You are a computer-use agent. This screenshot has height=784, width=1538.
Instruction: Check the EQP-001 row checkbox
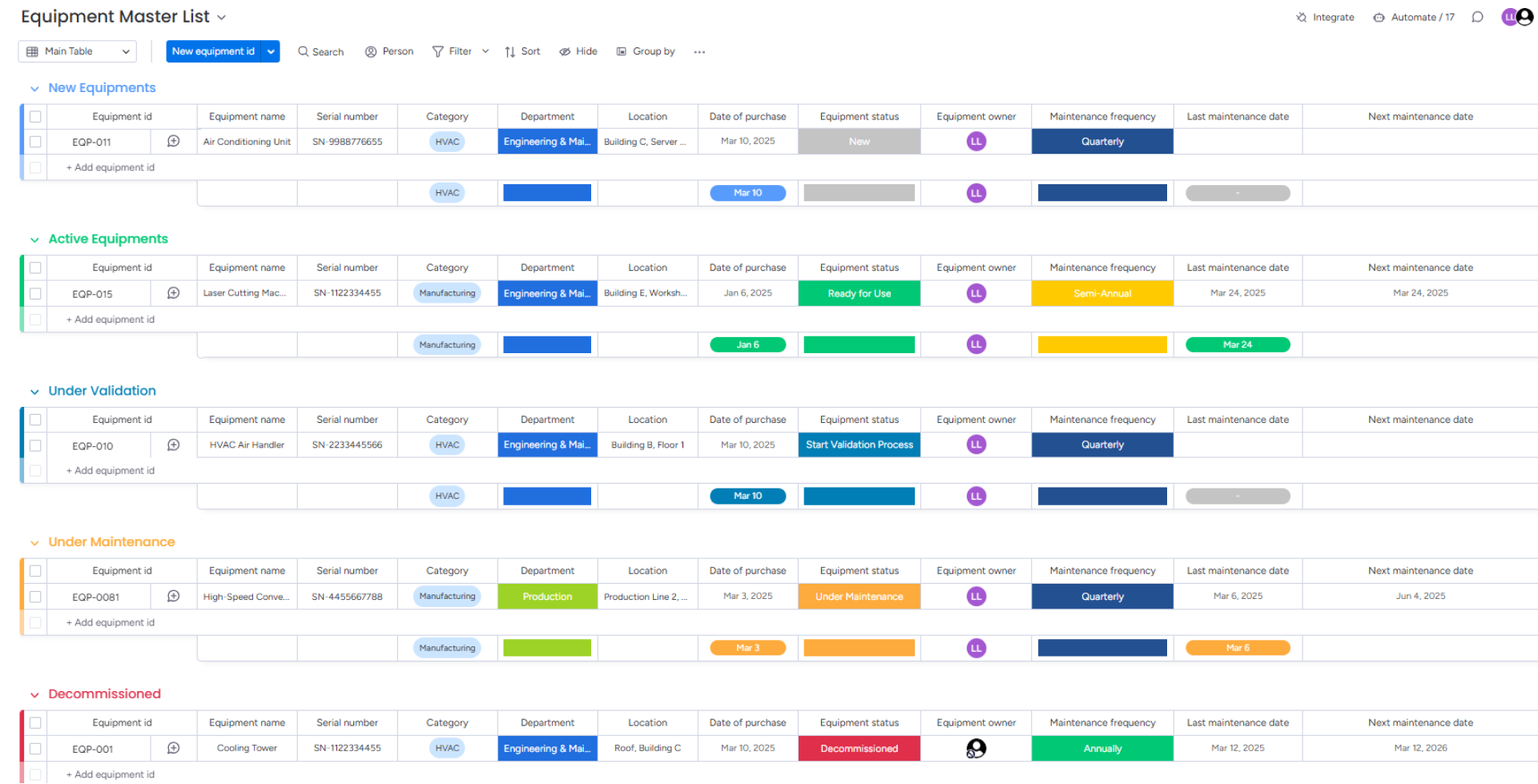coord(35,749)
